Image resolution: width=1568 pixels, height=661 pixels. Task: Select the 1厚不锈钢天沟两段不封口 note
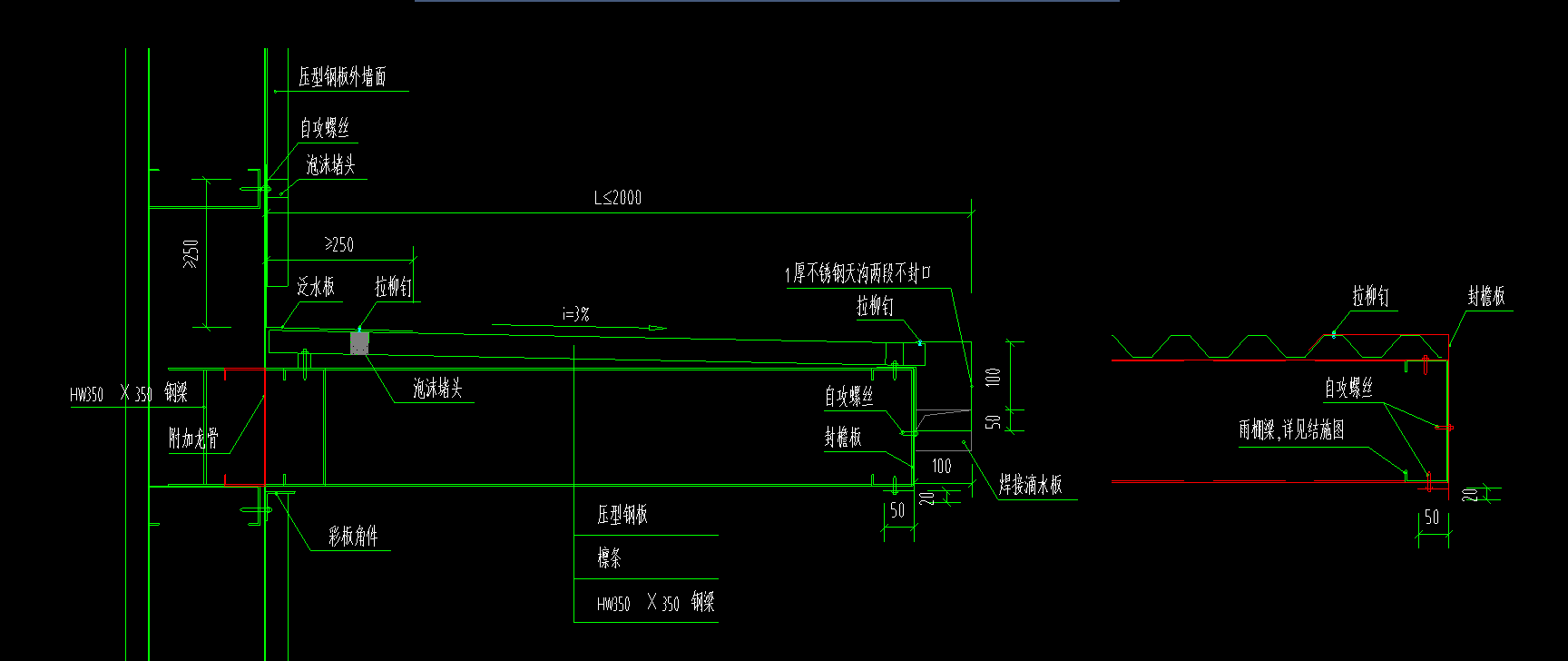(x=858, y=273)
